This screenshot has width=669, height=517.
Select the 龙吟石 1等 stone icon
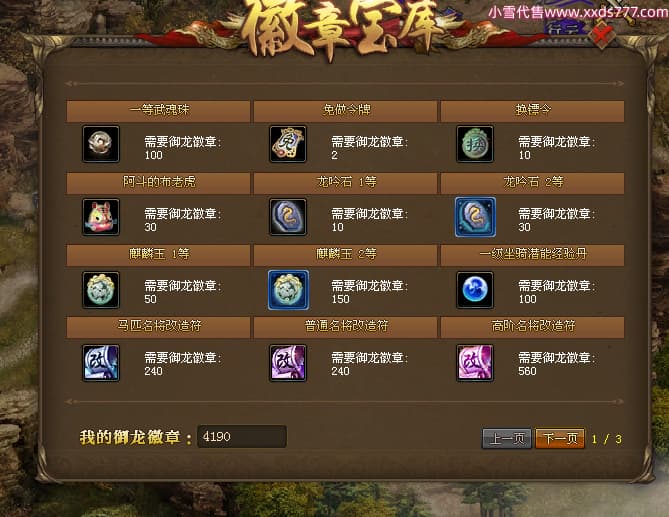tap(288, 217)
